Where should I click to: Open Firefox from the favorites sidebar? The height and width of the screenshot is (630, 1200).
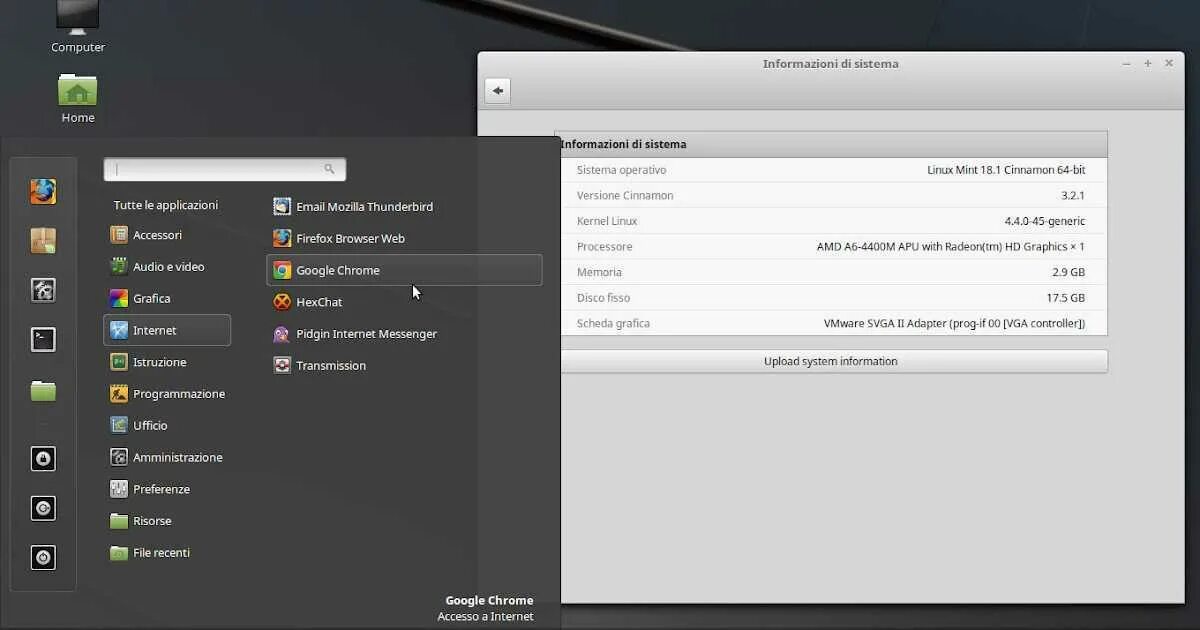coord(43,191)
